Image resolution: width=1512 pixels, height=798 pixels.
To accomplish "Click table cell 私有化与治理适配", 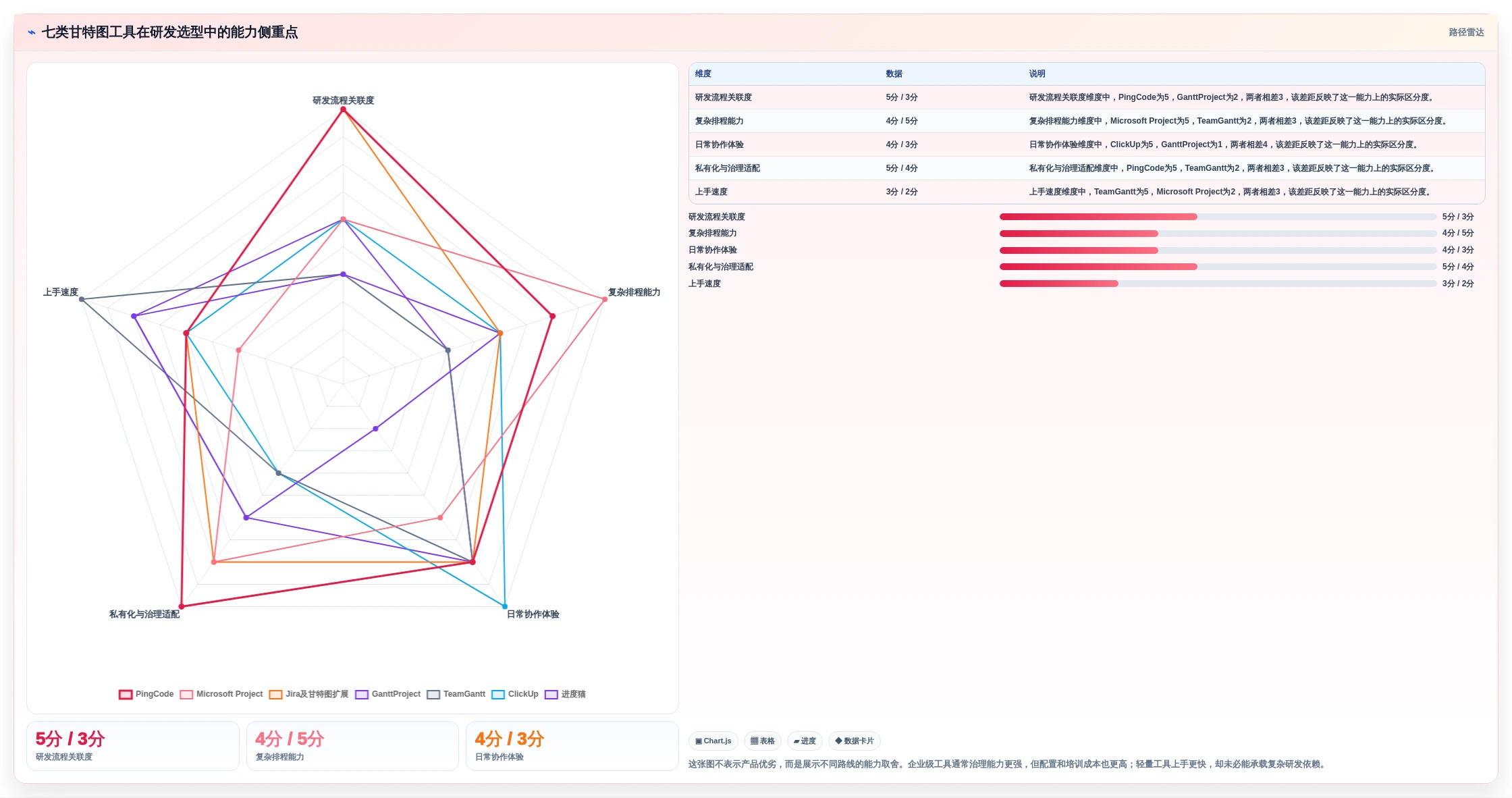I will pyautogui.click(x=728, y=168).
